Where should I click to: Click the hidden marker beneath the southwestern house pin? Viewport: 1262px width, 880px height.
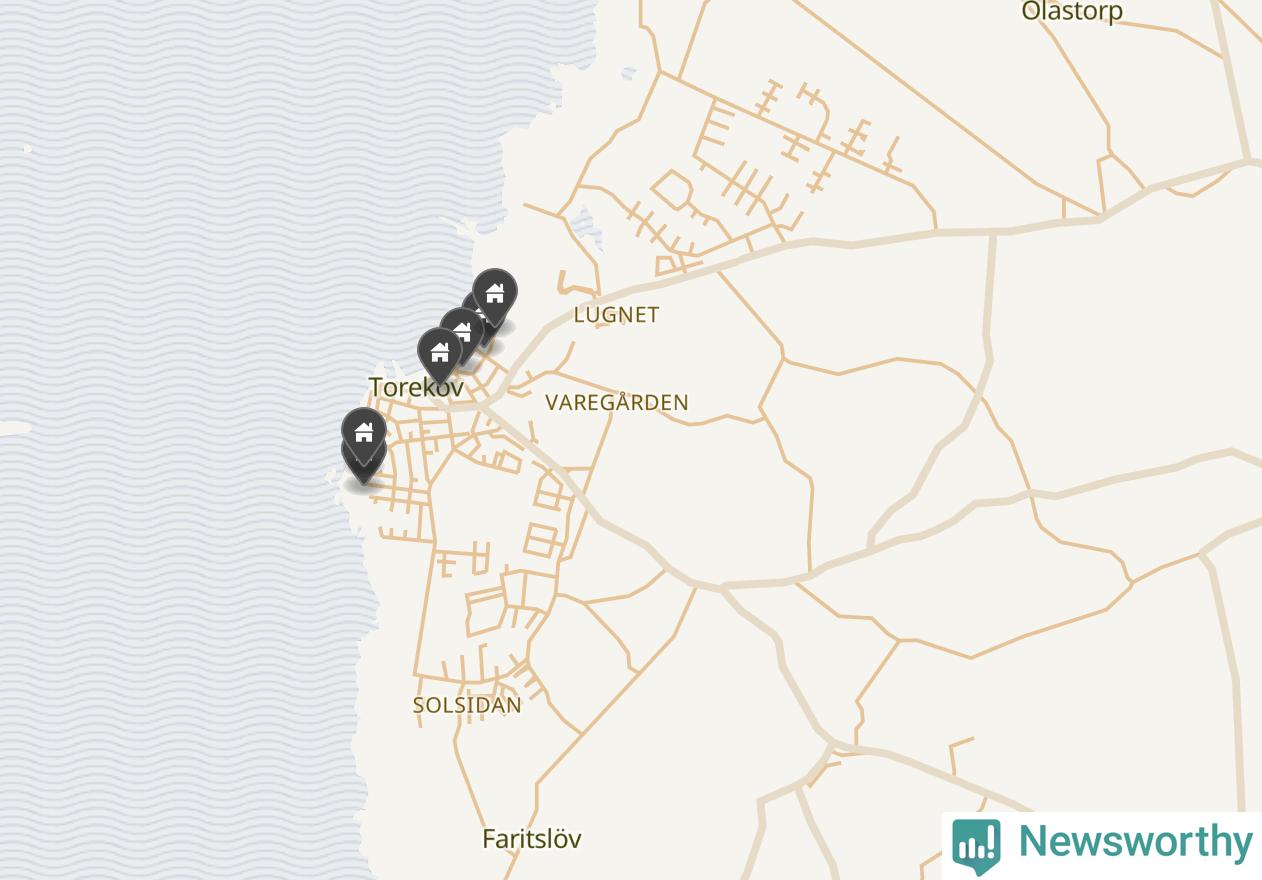click(x=363, y=468)
